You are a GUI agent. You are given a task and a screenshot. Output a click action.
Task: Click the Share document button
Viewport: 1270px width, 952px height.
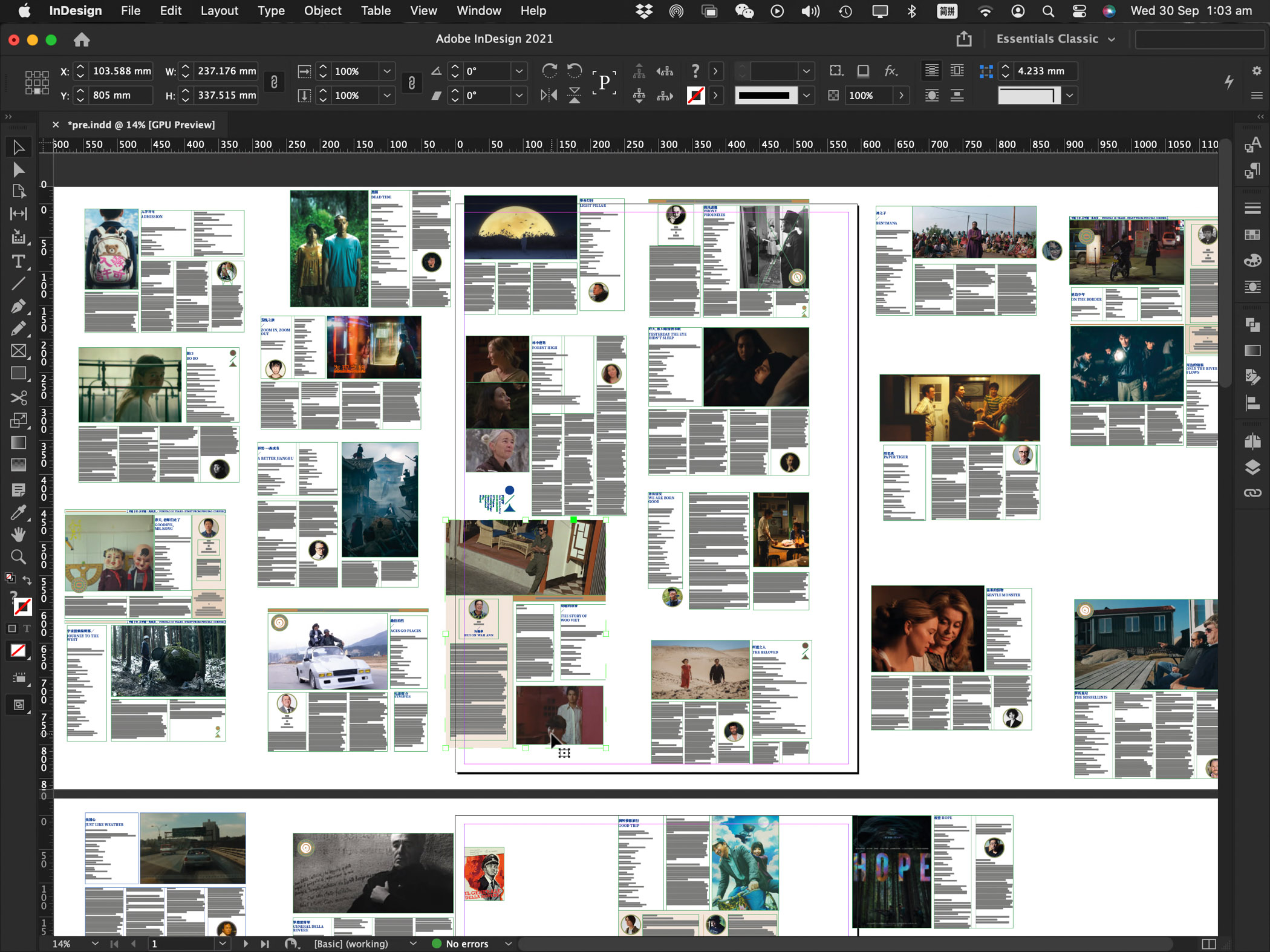964,39
